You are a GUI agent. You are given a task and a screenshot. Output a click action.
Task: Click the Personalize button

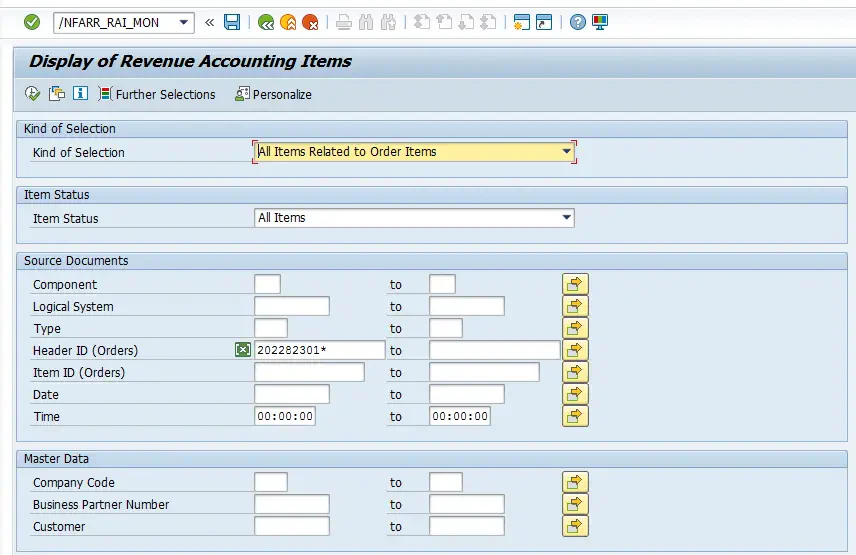pyautogui.click(x=273, y=94)
